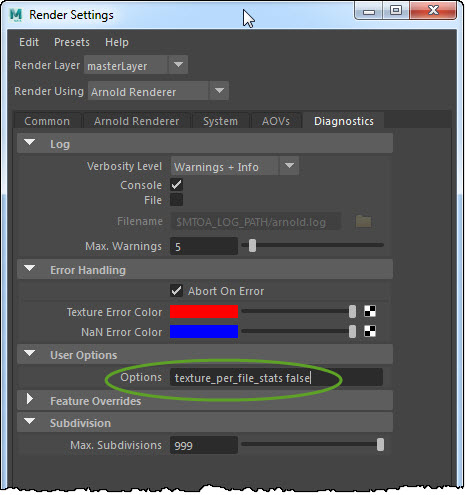The height and width of the screenshot is (495, 467).
Task: Switch to the AOVs tab
Action: pos(276,121)
